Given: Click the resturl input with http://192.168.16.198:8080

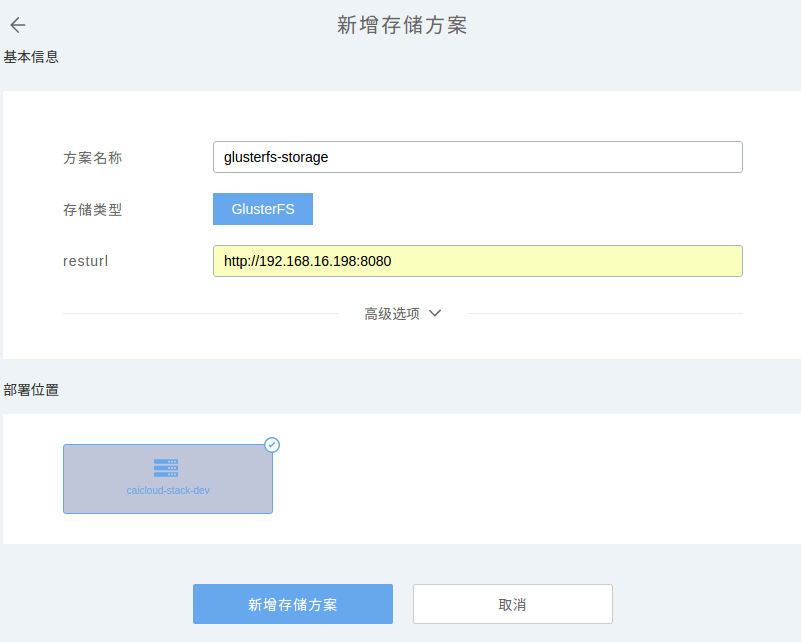Looking at the screenshot, I should [x=477, y=261].
